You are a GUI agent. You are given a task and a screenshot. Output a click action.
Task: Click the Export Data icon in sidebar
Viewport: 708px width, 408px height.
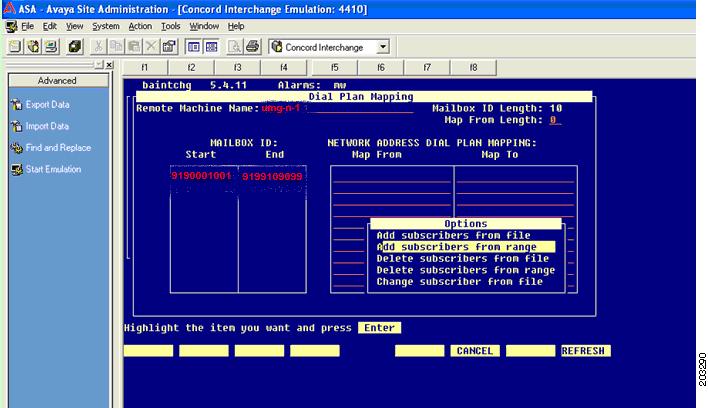coord(16,104)
